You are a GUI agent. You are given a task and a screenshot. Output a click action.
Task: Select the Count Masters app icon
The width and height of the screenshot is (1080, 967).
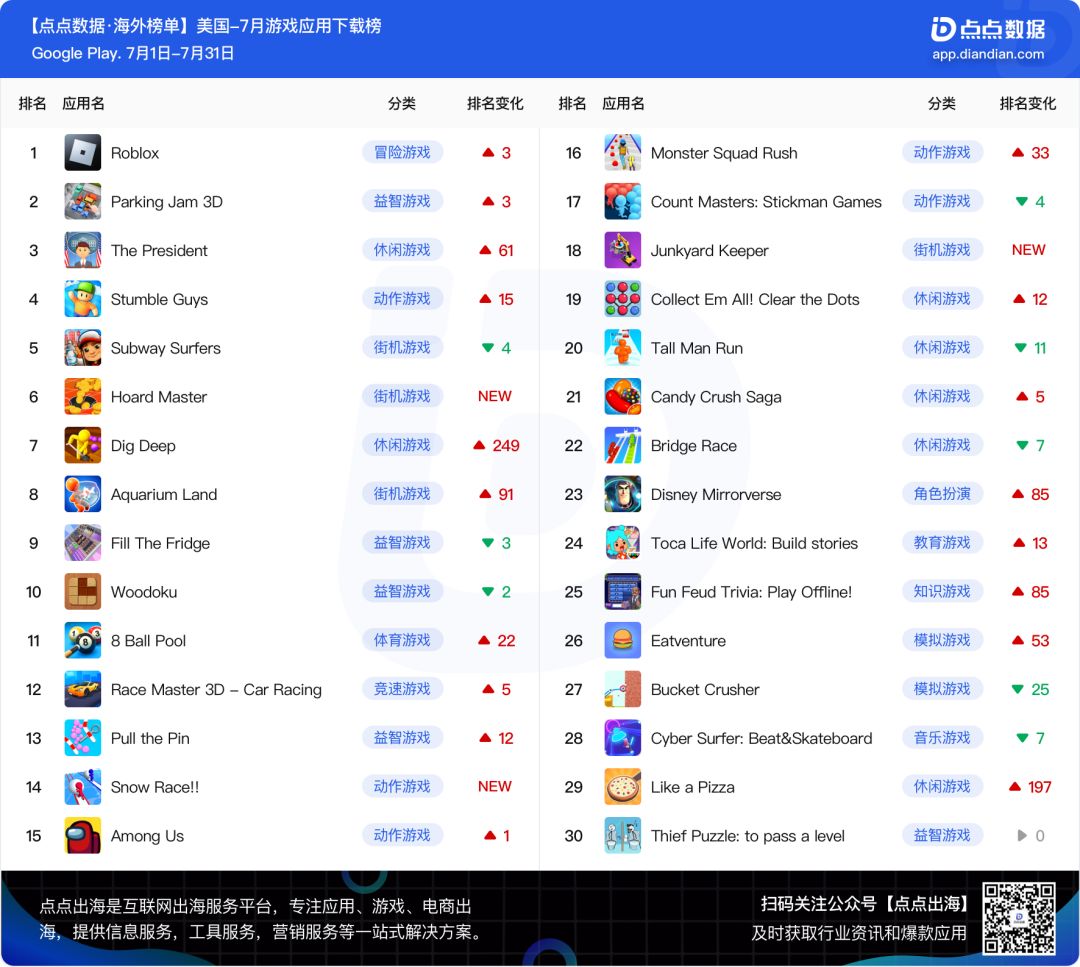(623, 201)
